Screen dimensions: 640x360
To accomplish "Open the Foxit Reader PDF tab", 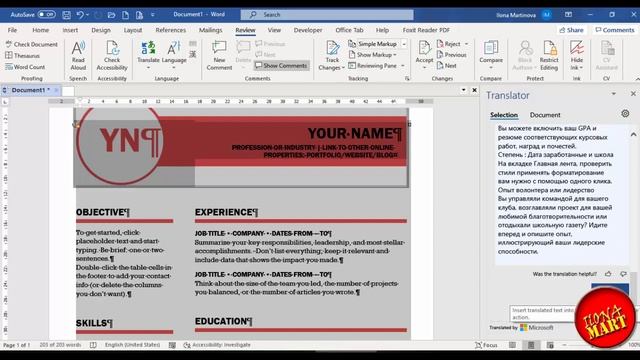I will (426, 30).
